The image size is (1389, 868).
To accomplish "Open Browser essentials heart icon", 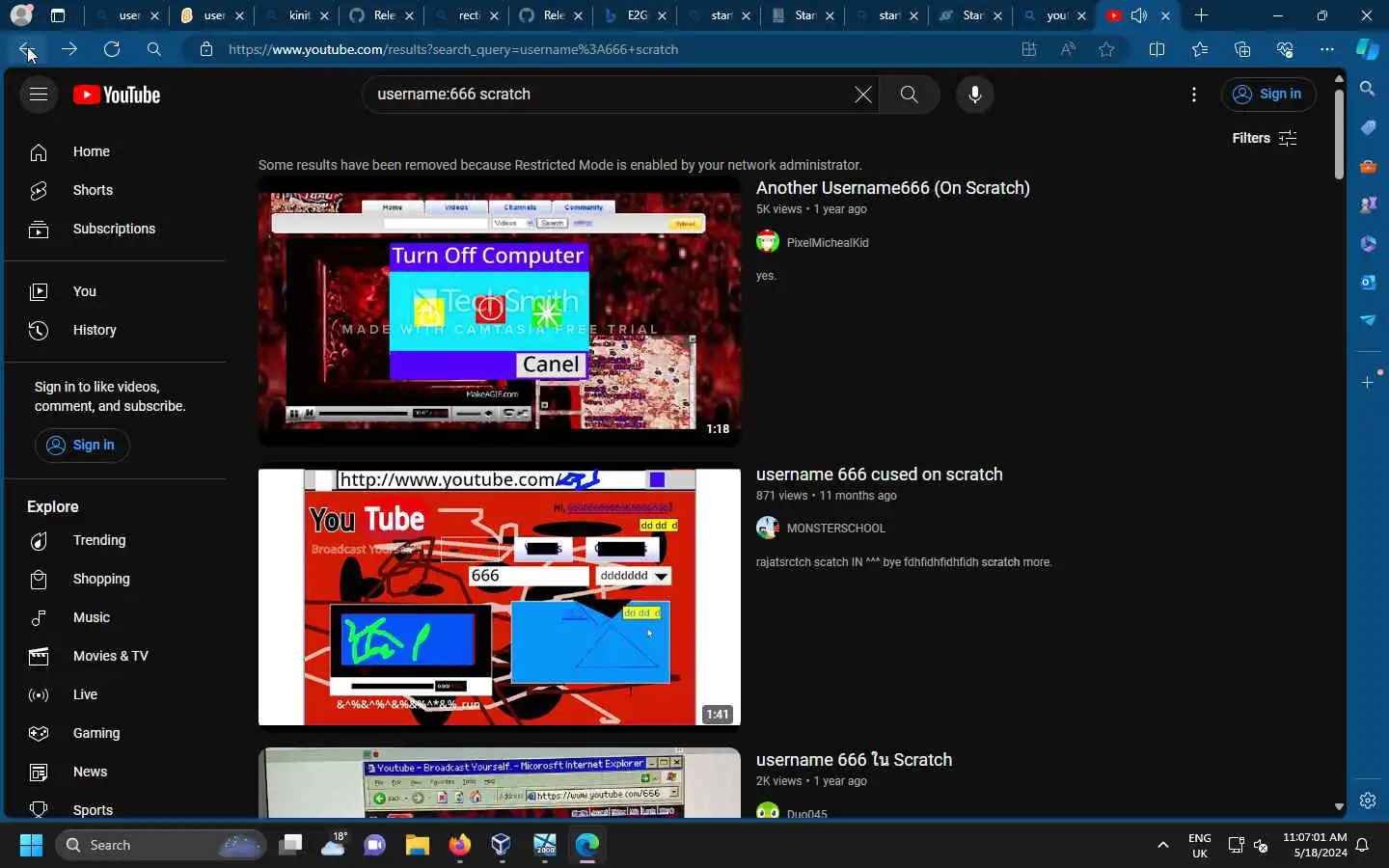I will [x=1285, y=49].
